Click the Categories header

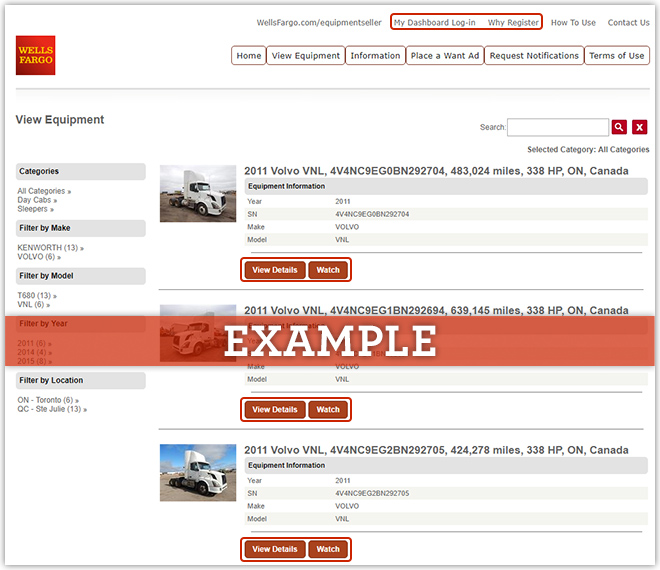81,171
